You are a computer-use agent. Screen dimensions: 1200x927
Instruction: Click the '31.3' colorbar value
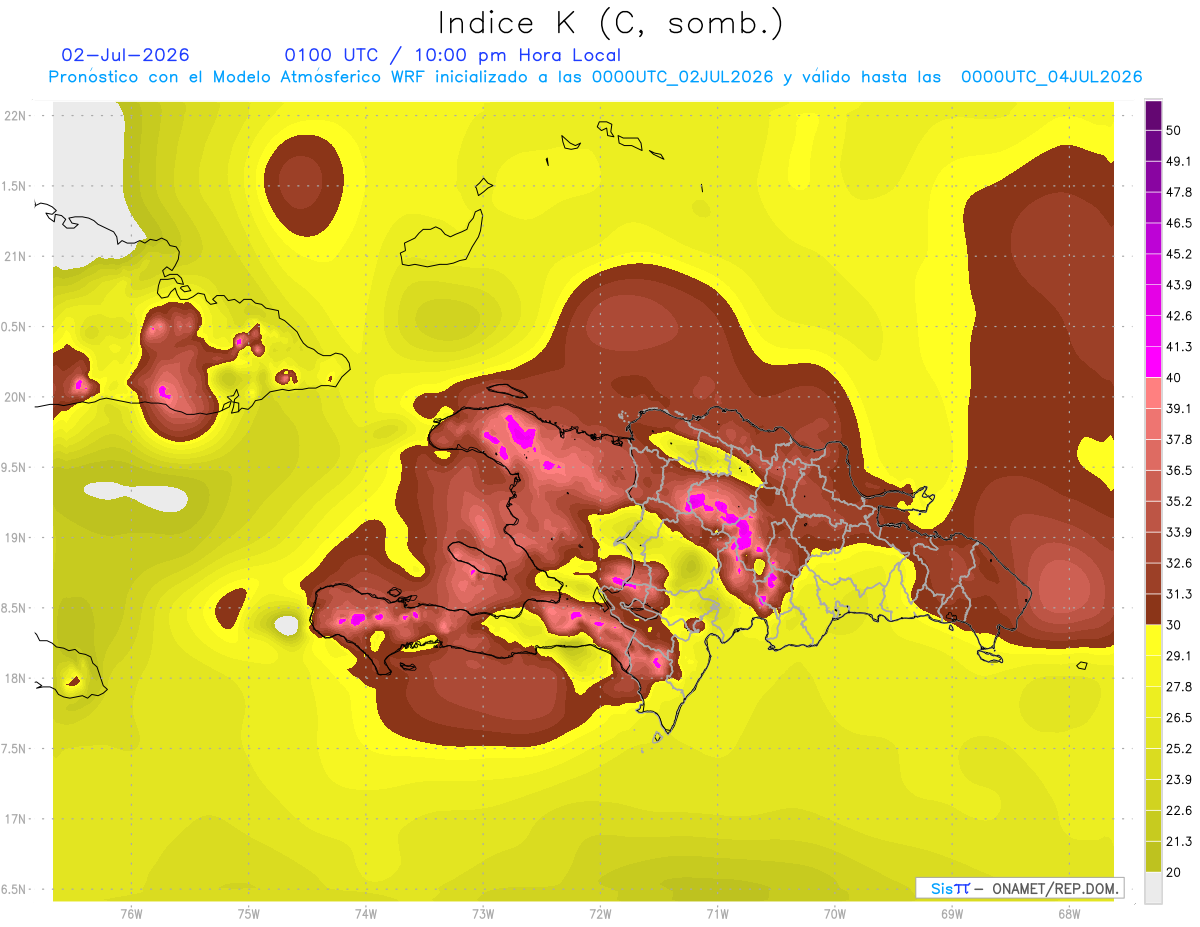pos(1179,594)
